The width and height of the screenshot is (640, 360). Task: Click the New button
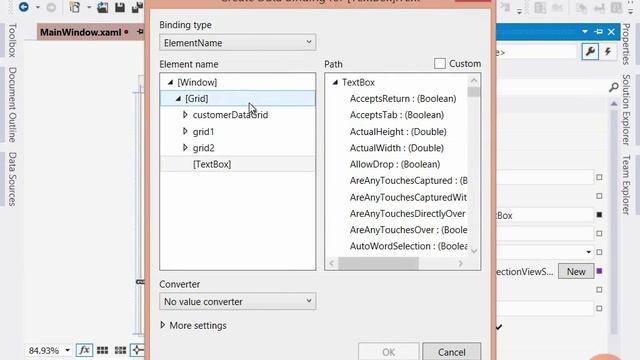click(576, 271)
